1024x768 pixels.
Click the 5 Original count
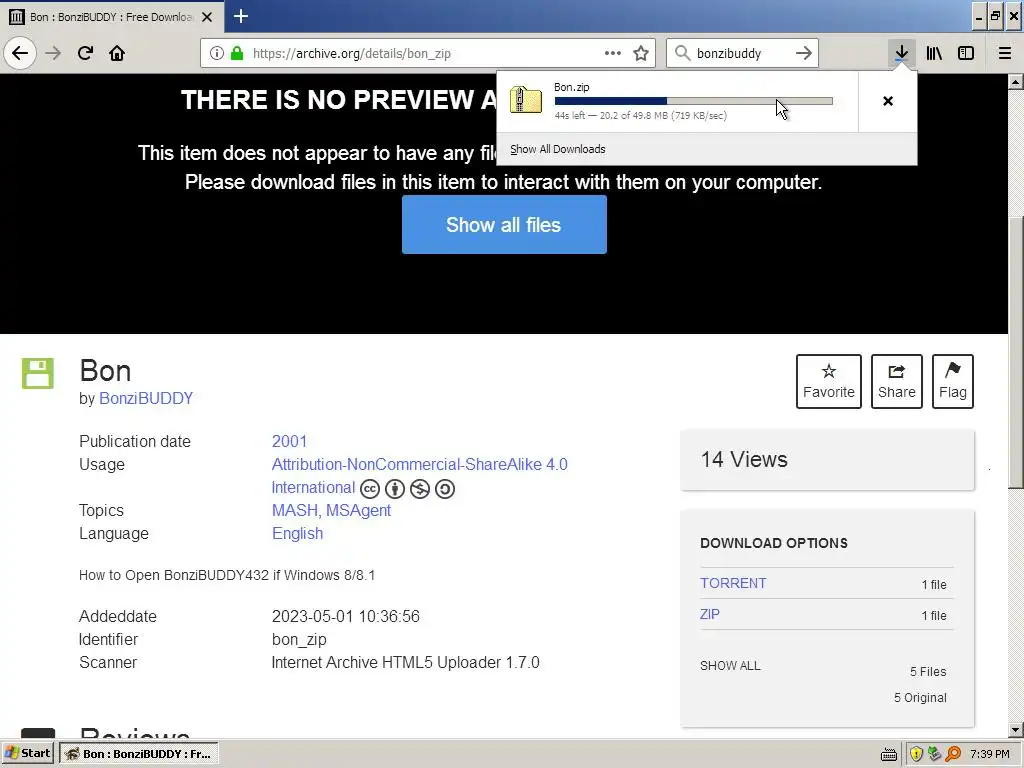point(920,697)
